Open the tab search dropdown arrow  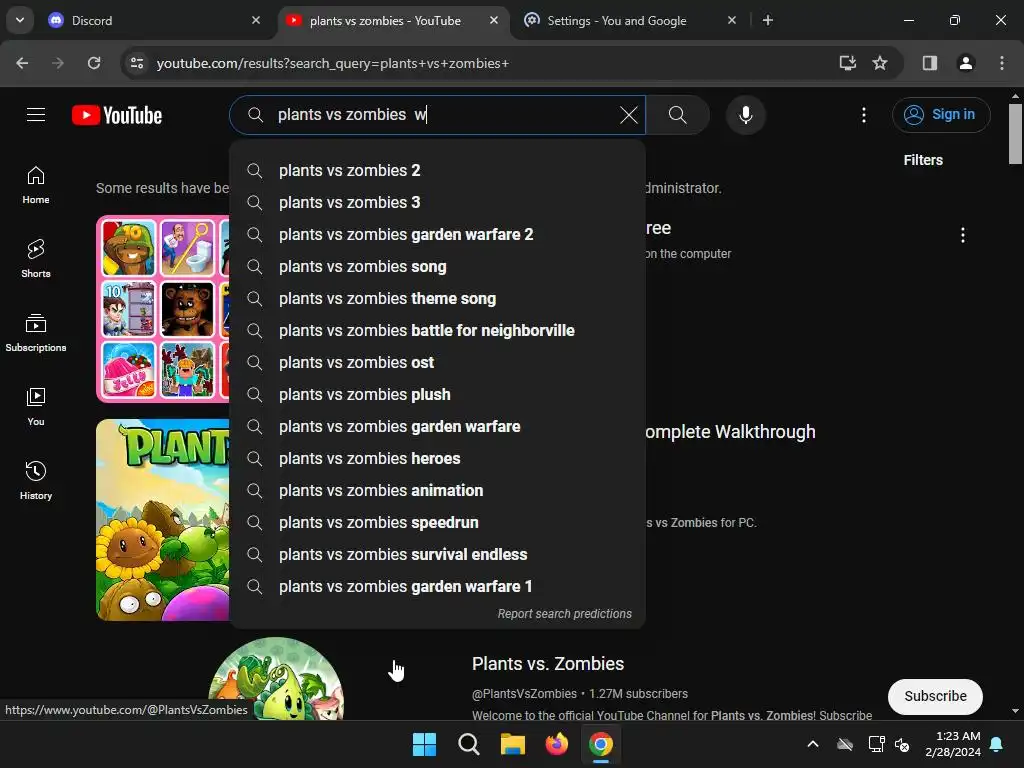coord(20,20)
